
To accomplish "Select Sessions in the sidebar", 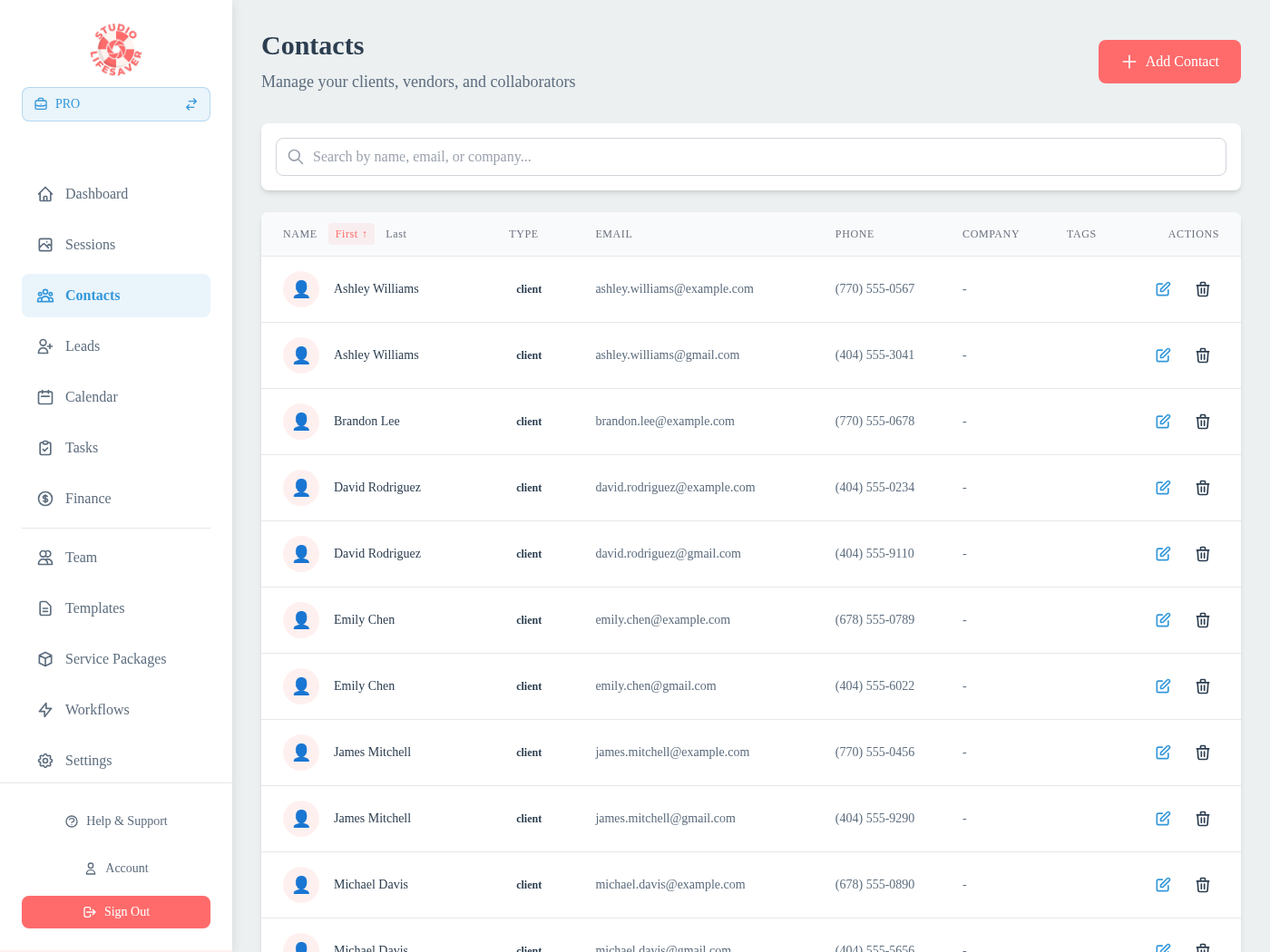I will (90, 244).
